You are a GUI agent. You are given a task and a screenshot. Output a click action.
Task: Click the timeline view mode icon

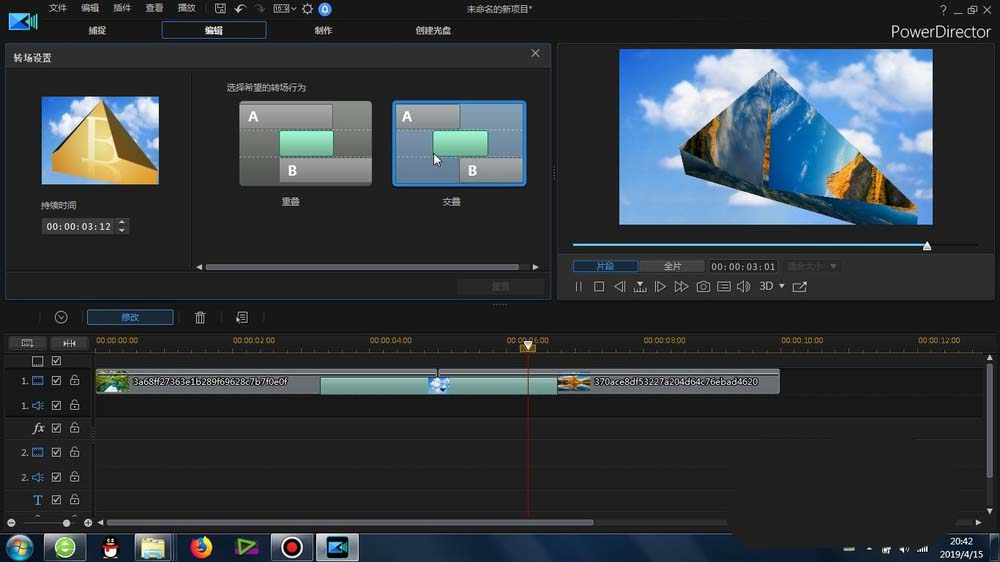[27, 343]
